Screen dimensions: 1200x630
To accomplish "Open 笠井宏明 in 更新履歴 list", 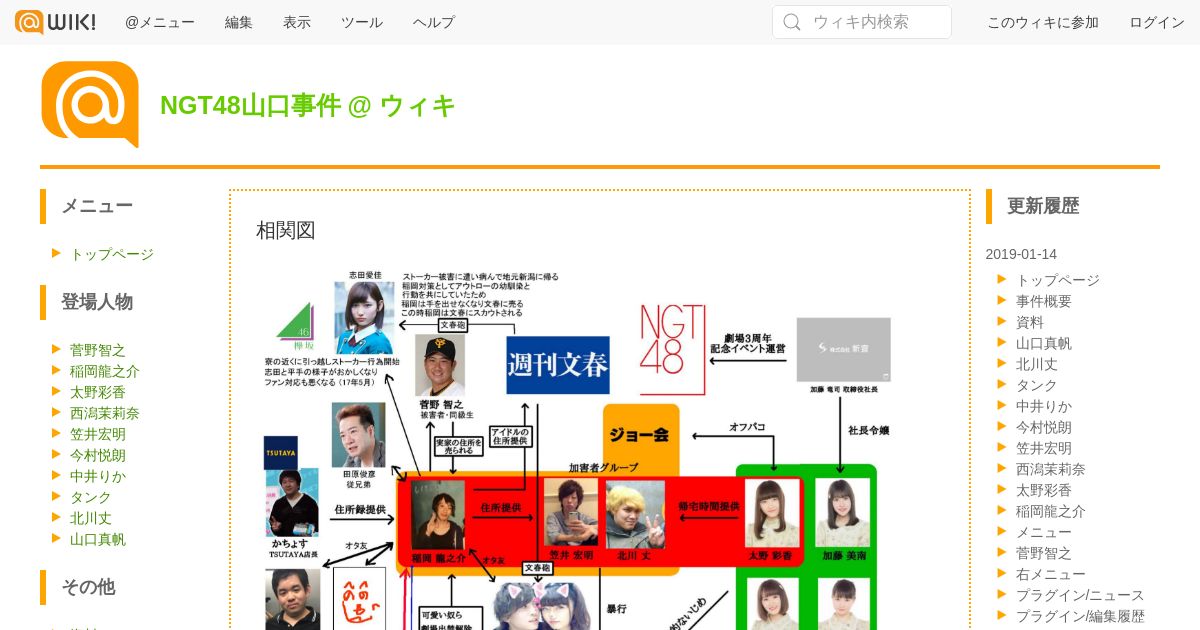I will click(1044, 448).
